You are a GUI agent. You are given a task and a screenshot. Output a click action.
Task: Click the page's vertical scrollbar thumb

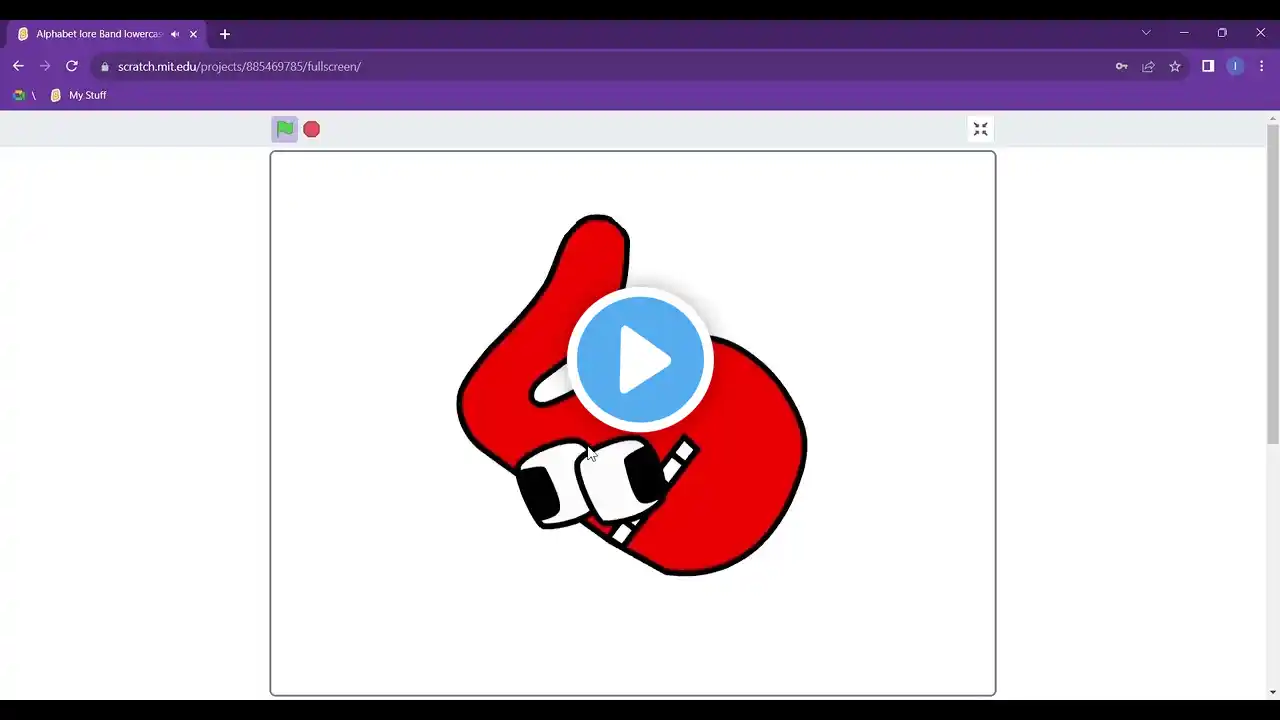(1272, 284)
